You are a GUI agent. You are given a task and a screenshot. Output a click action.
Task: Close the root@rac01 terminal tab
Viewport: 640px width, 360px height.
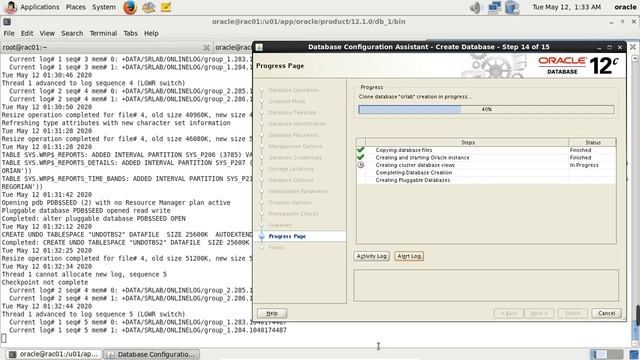207,48
